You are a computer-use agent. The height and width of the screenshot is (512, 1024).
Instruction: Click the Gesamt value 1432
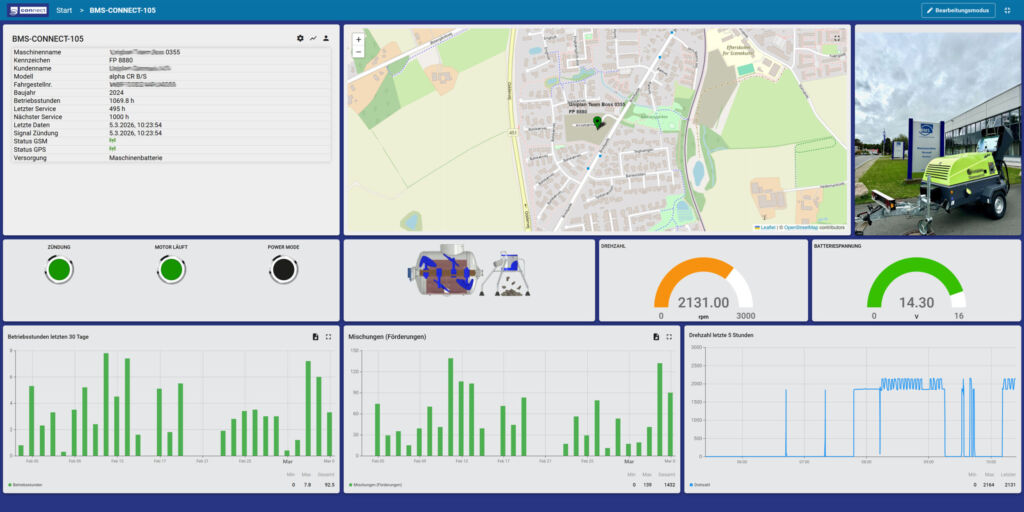[x=667, y=485]
